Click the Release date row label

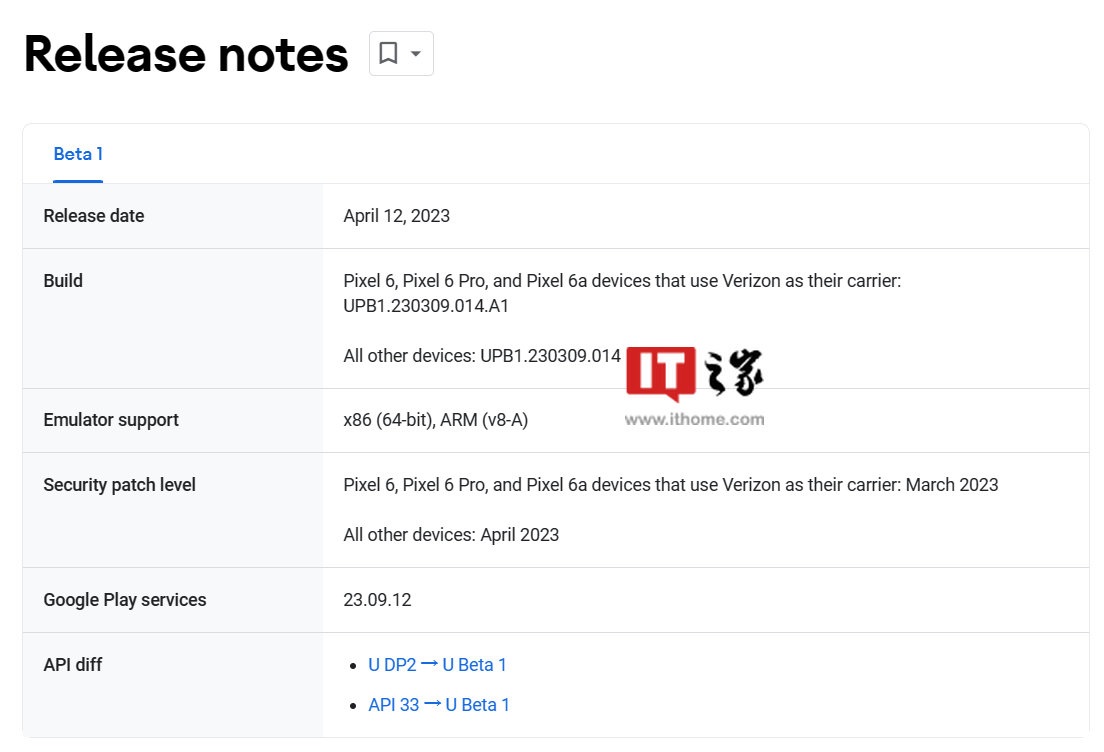pos(94,216)
